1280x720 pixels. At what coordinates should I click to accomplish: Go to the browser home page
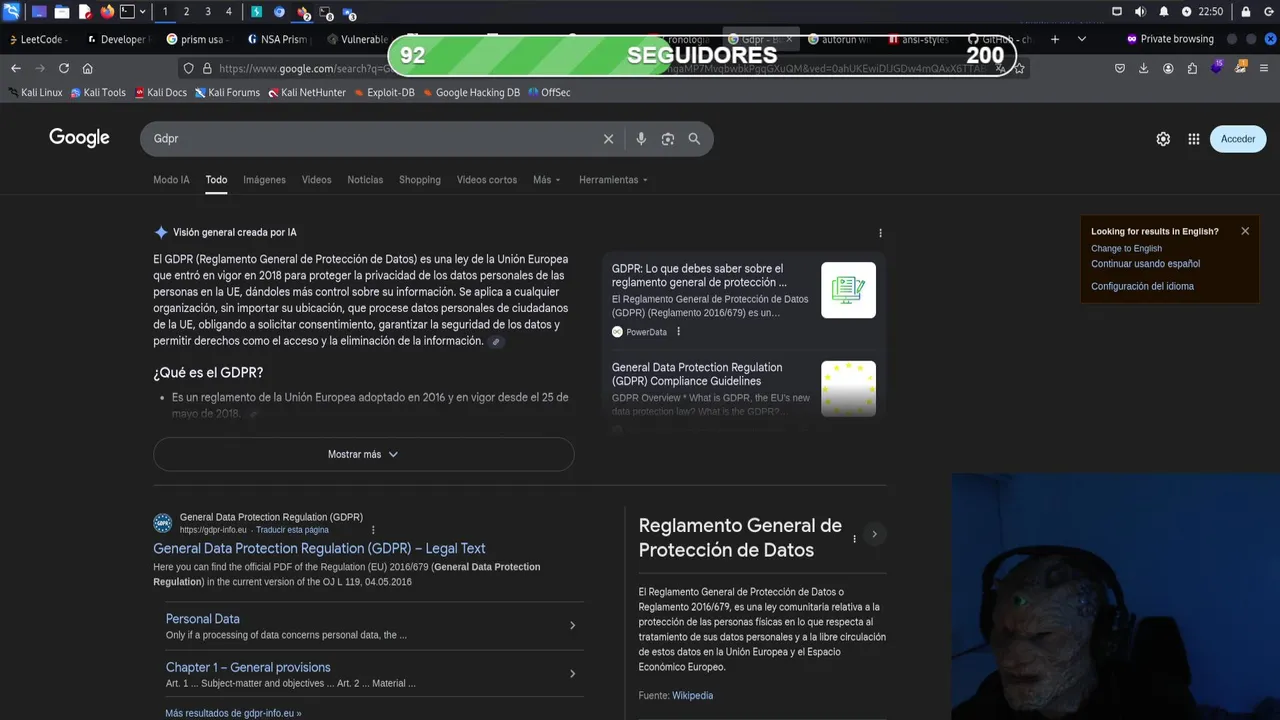point(87,68)
